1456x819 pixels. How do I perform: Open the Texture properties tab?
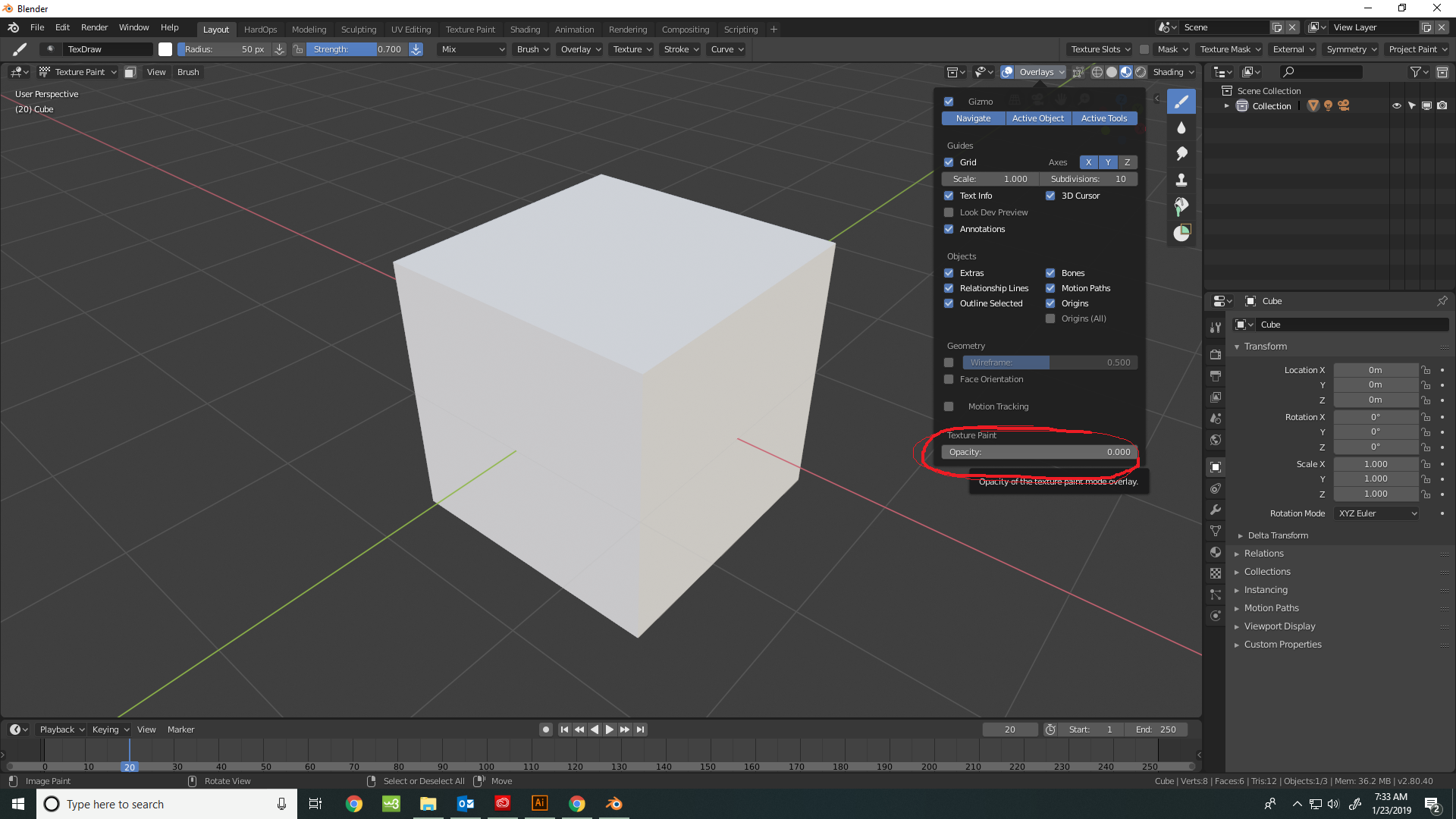(x=1216, y=573)
